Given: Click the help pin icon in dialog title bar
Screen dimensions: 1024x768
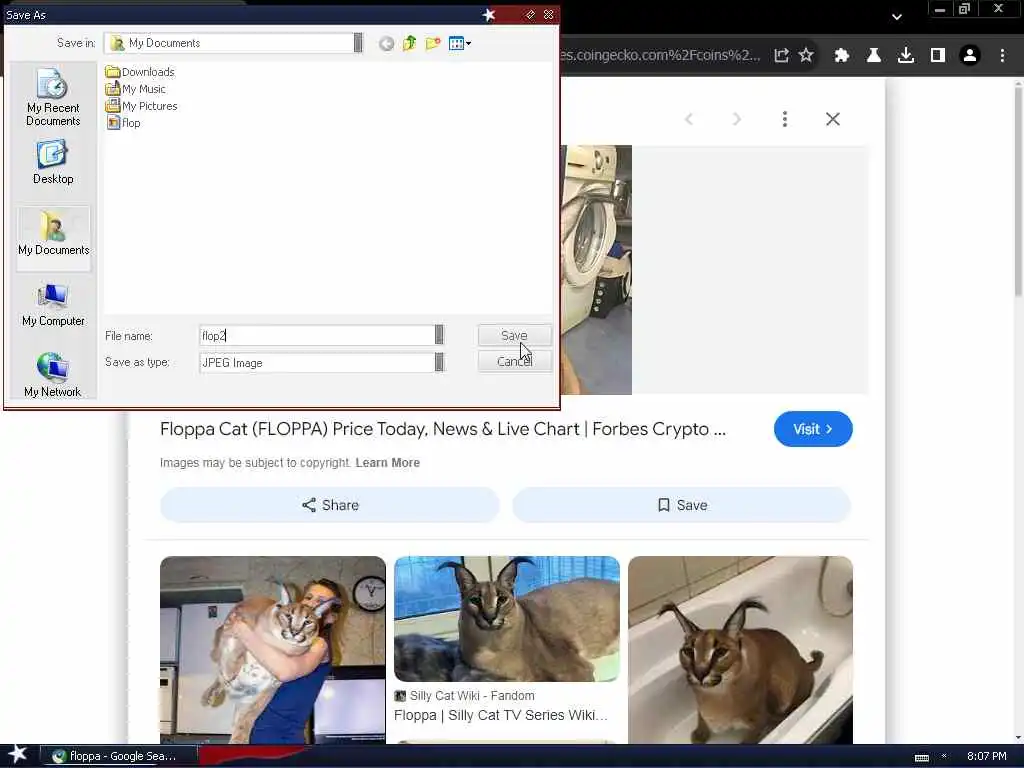Looking at the screenshot, I should 530,14.
